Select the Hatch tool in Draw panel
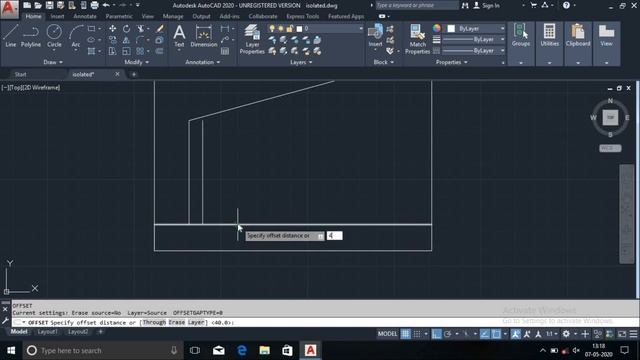Viewport: 640px width, 360px height. click(x=91, y=51)
